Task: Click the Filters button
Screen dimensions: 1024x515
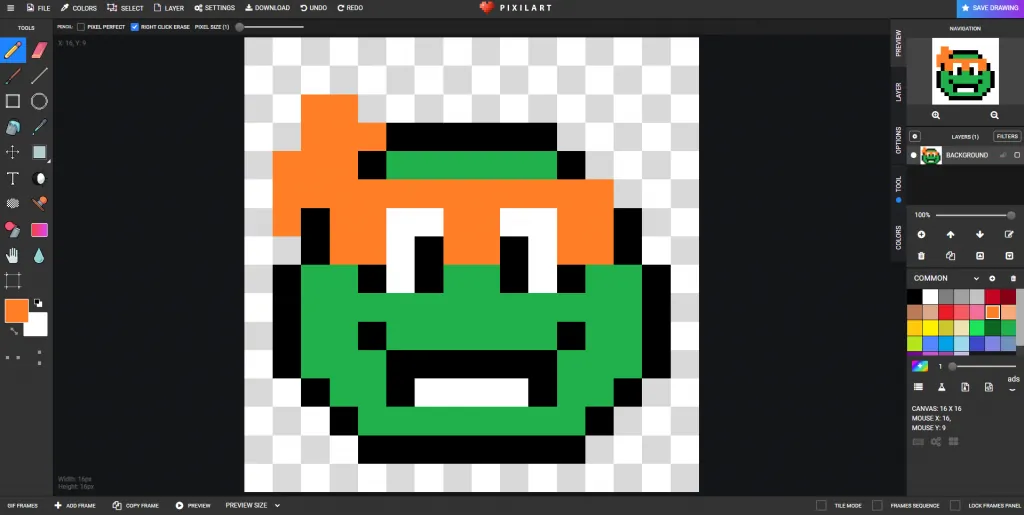Action: pyautogui.click(x=1007, y=136)
